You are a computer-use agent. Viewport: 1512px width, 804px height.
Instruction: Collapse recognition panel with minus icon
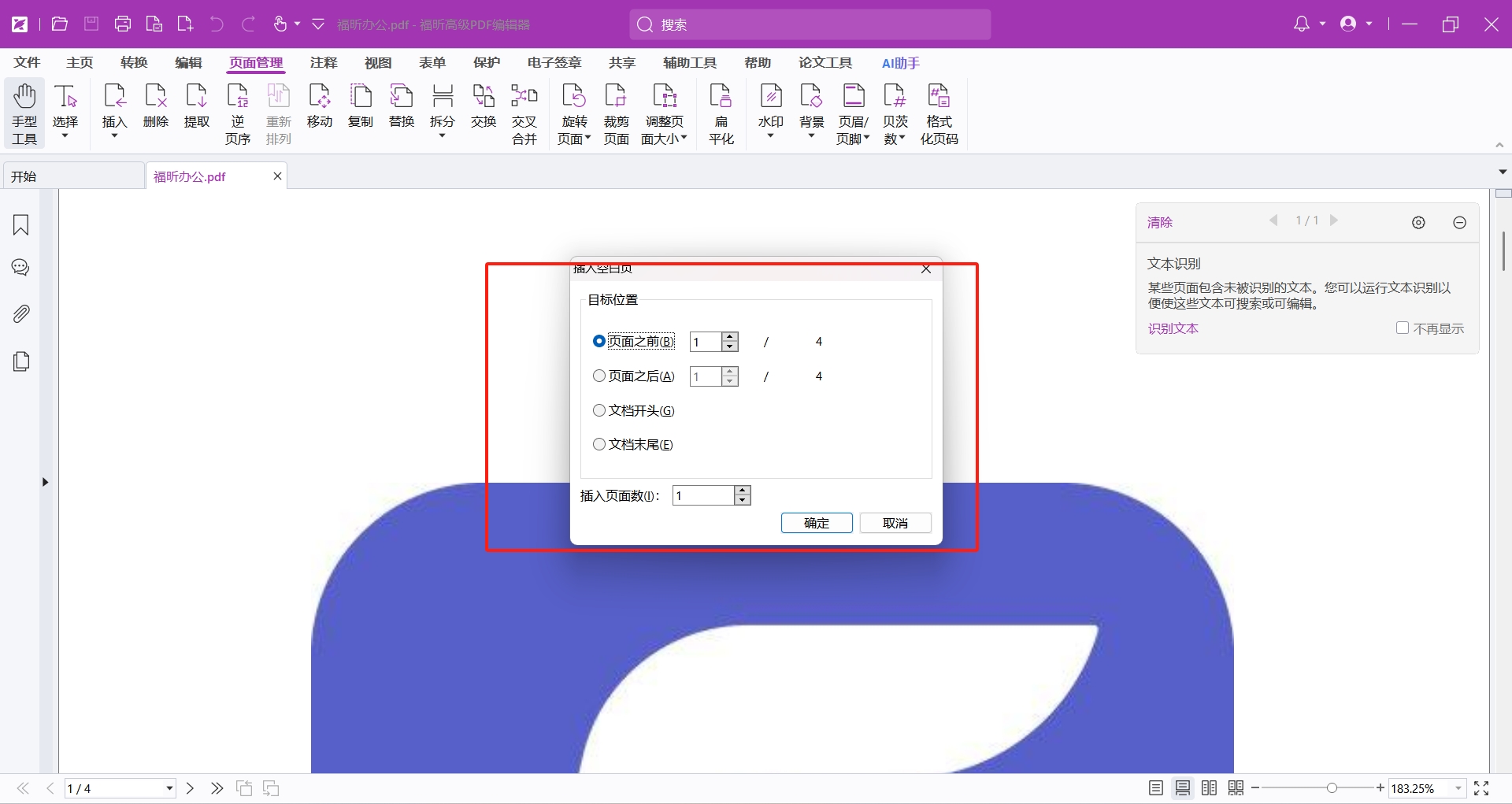click(x=1459, y=223)
